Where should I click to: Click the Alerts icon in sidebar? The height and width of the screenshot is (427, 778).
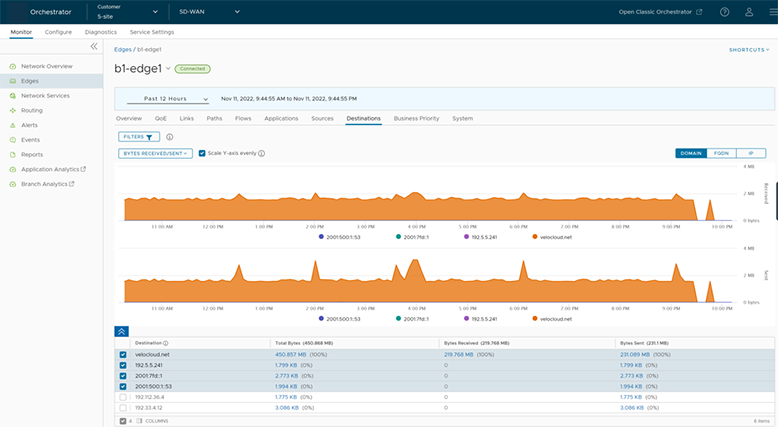[x=12, y=125]
